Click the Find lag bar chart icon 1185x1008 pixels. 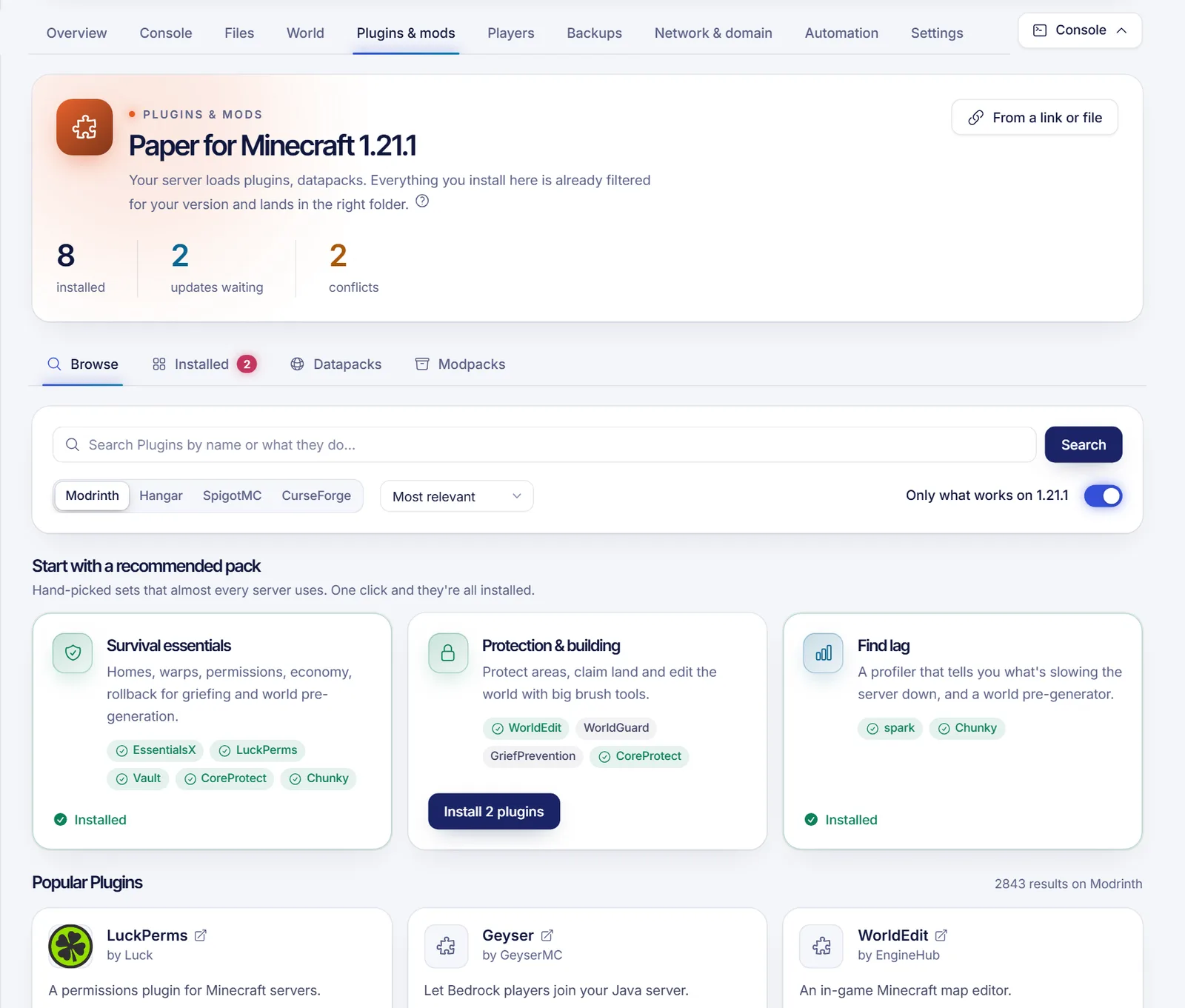(824, 653)
